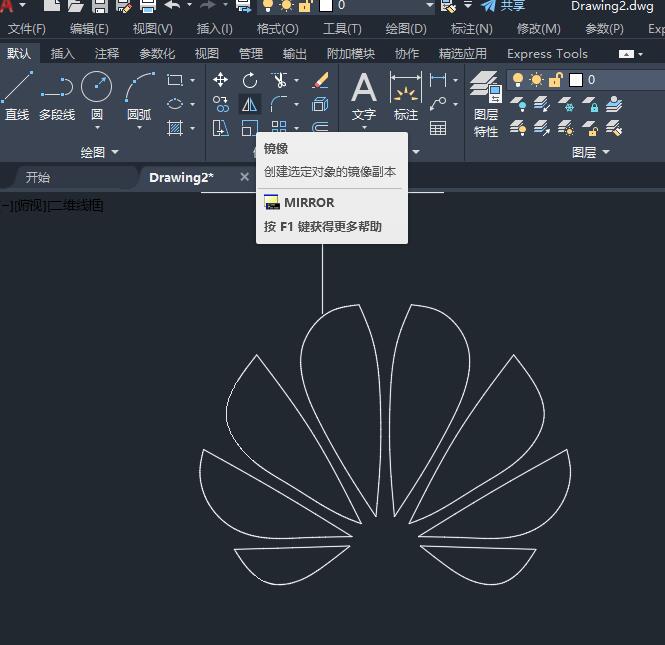Select the 多段线 polyline tool
The width and height of the screenshot is (665, 645).
pyautogui.click(x=57, y=95)
